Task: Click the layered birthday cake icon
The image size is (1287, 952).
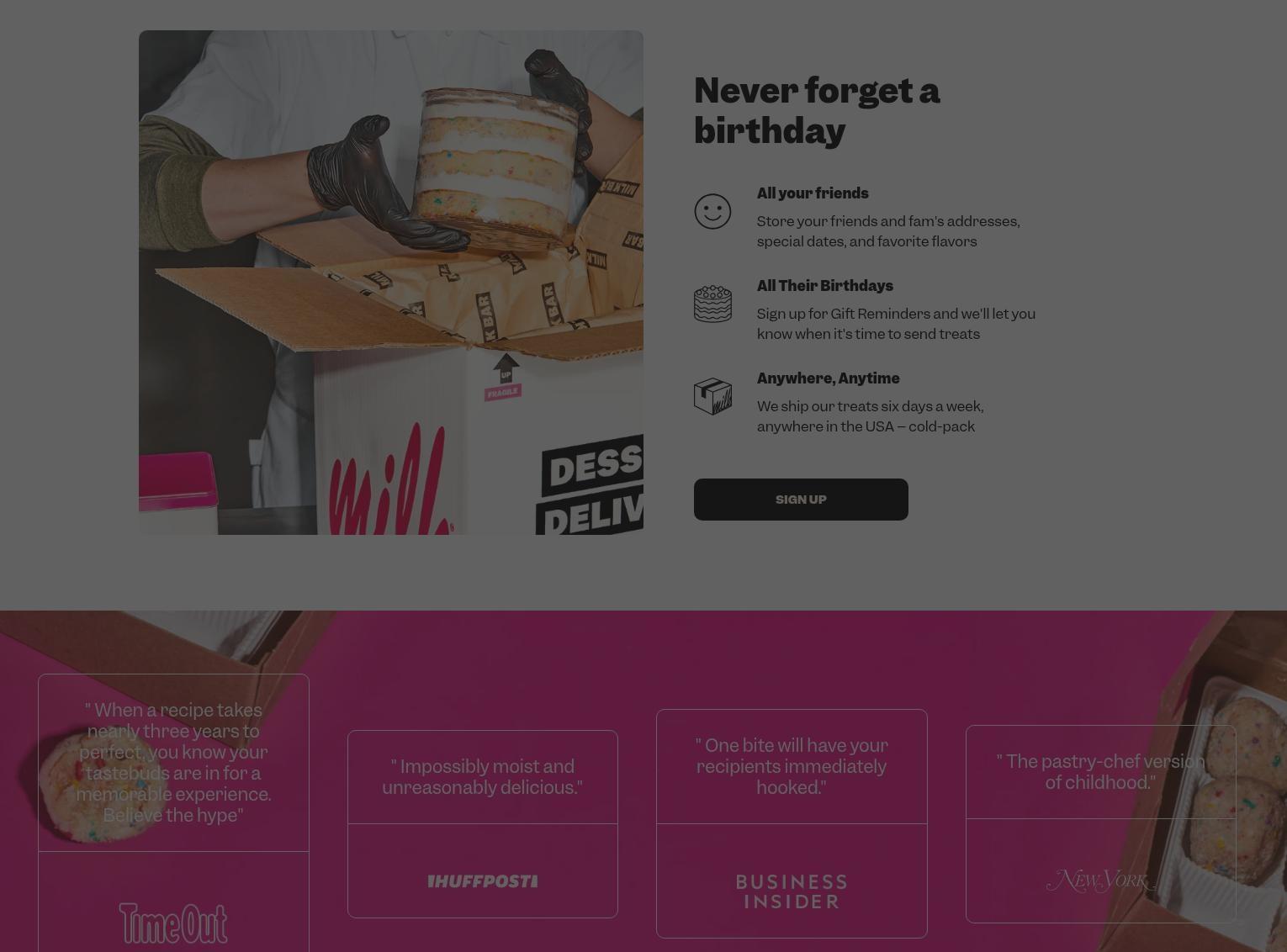Action: coord(712,304)
